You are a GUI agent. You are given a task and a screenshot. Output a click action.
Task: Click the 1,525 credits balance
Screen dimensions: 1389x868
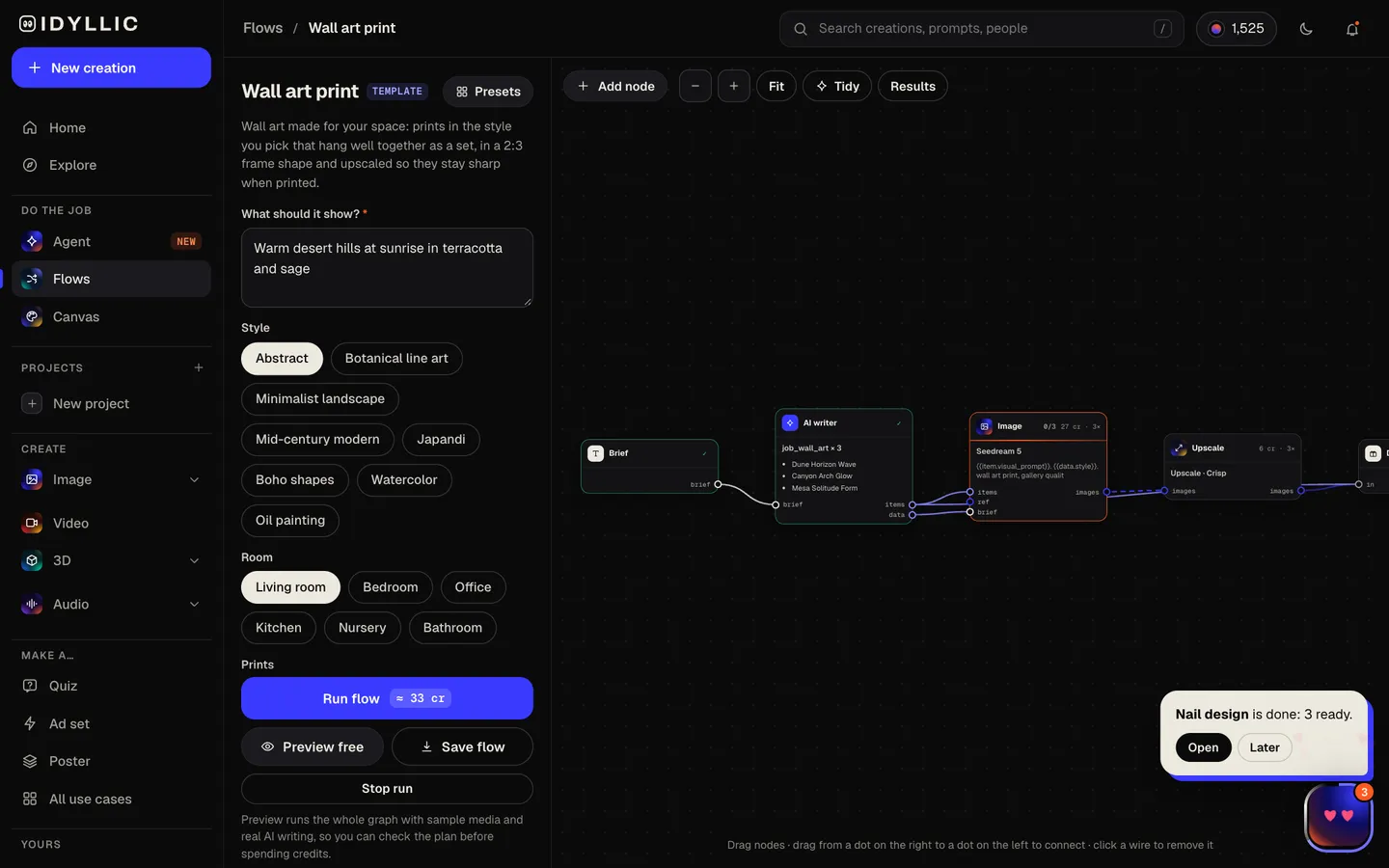tap(1237, 29)
